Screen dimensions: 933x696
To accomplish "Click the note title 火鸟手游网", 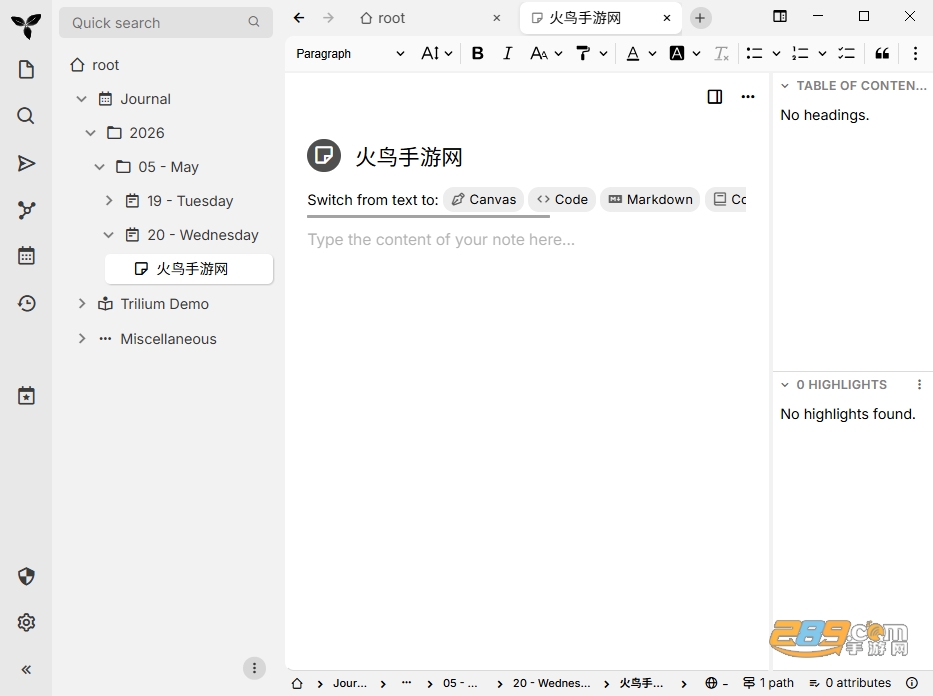I will click(x=409, y=157).
